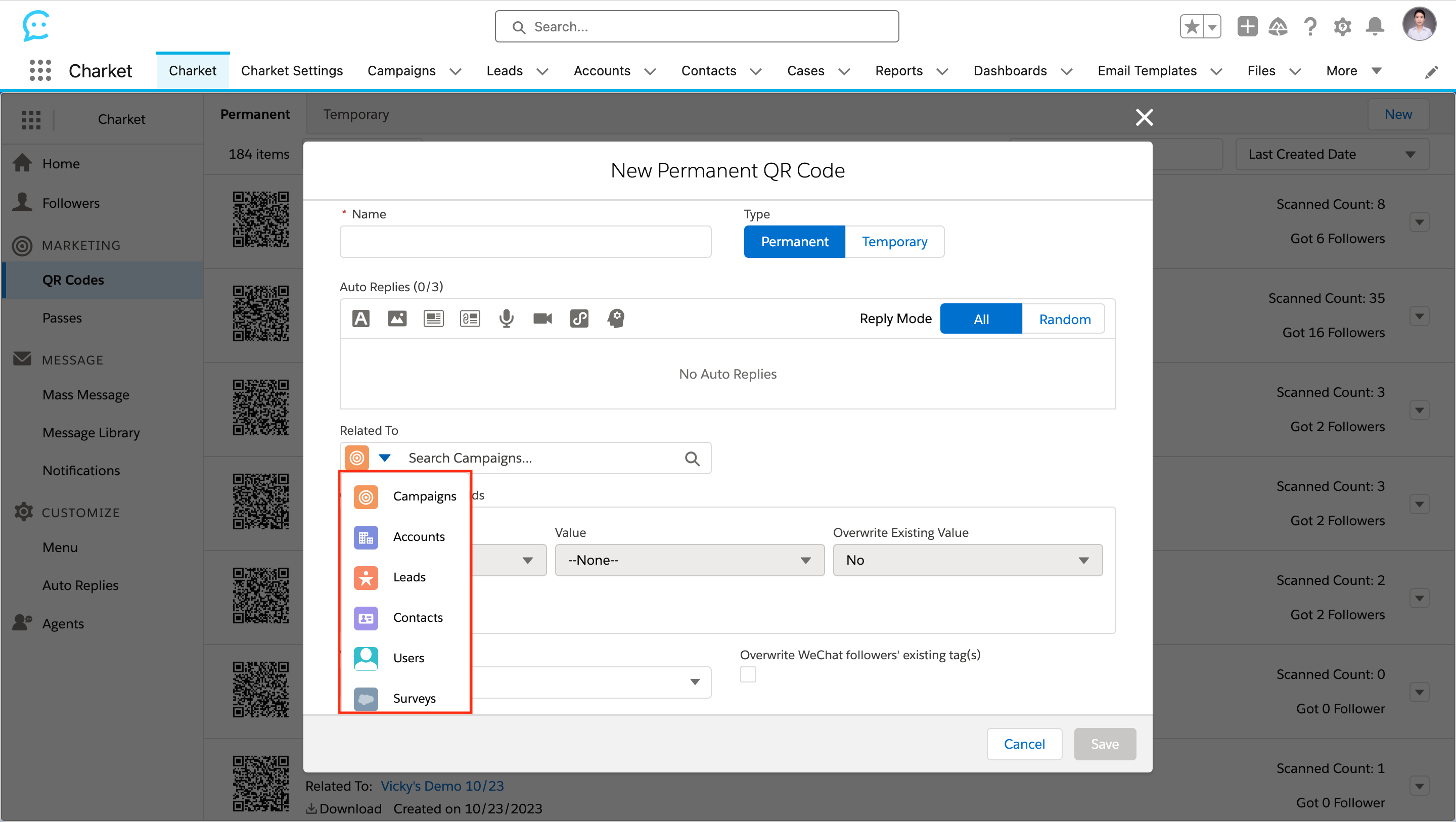
Task: Open Home in the sidebar
Action: point(61,164)
